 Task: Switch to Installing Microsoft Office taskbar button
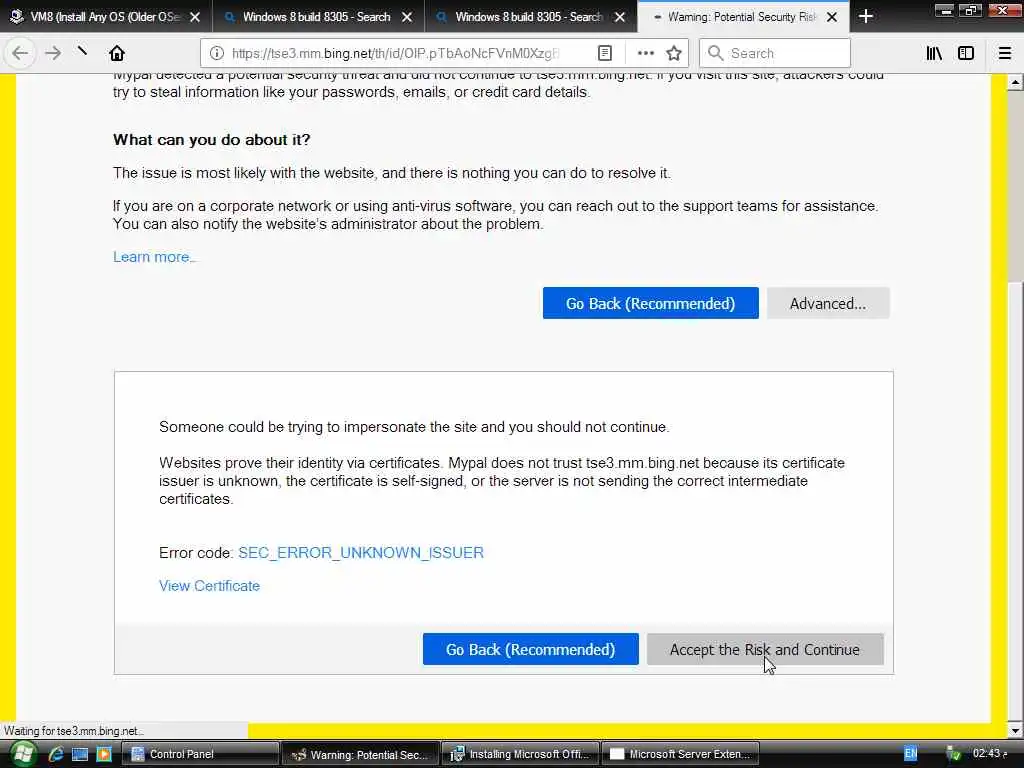coord(520,754)
